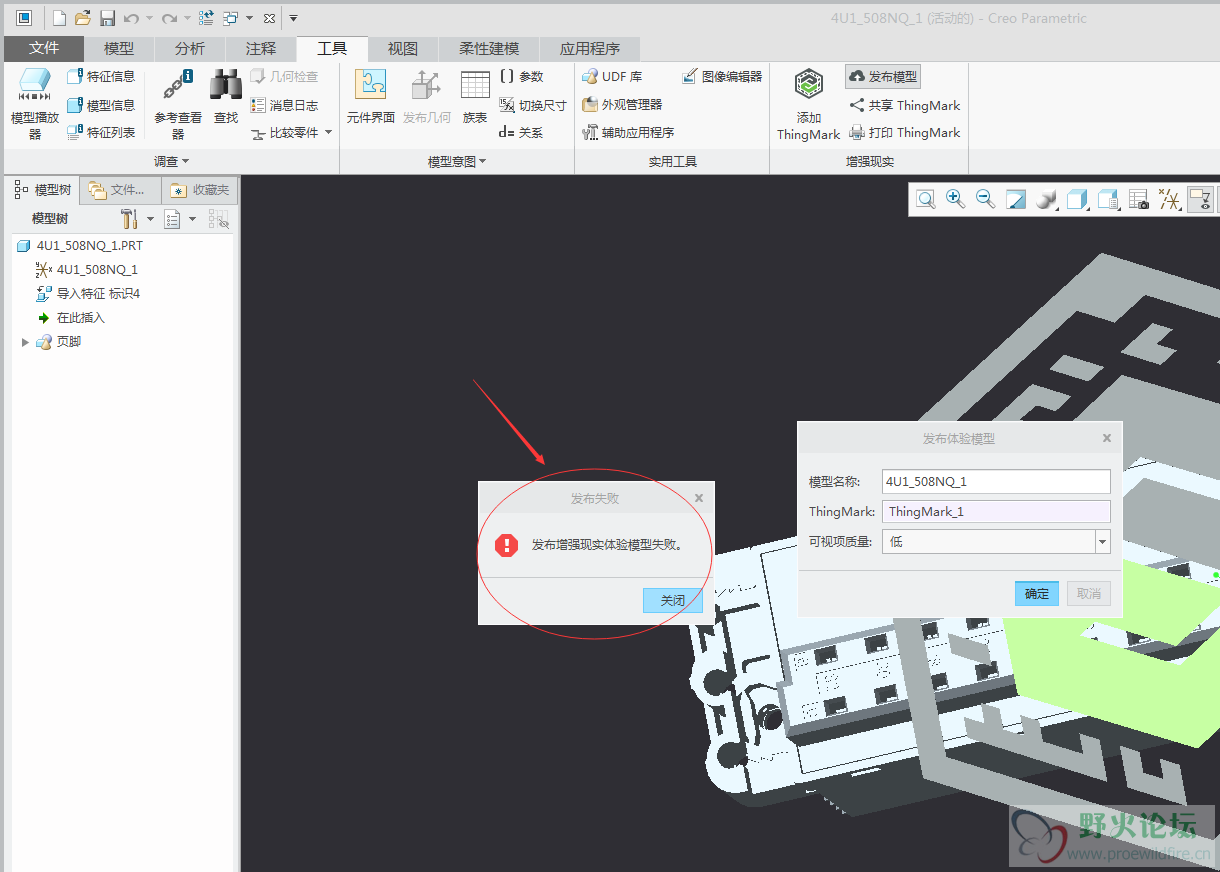This screenshot has height=872, width=1220.
Task: Click the saved orientations cube icon
Action: point(1077,200)
